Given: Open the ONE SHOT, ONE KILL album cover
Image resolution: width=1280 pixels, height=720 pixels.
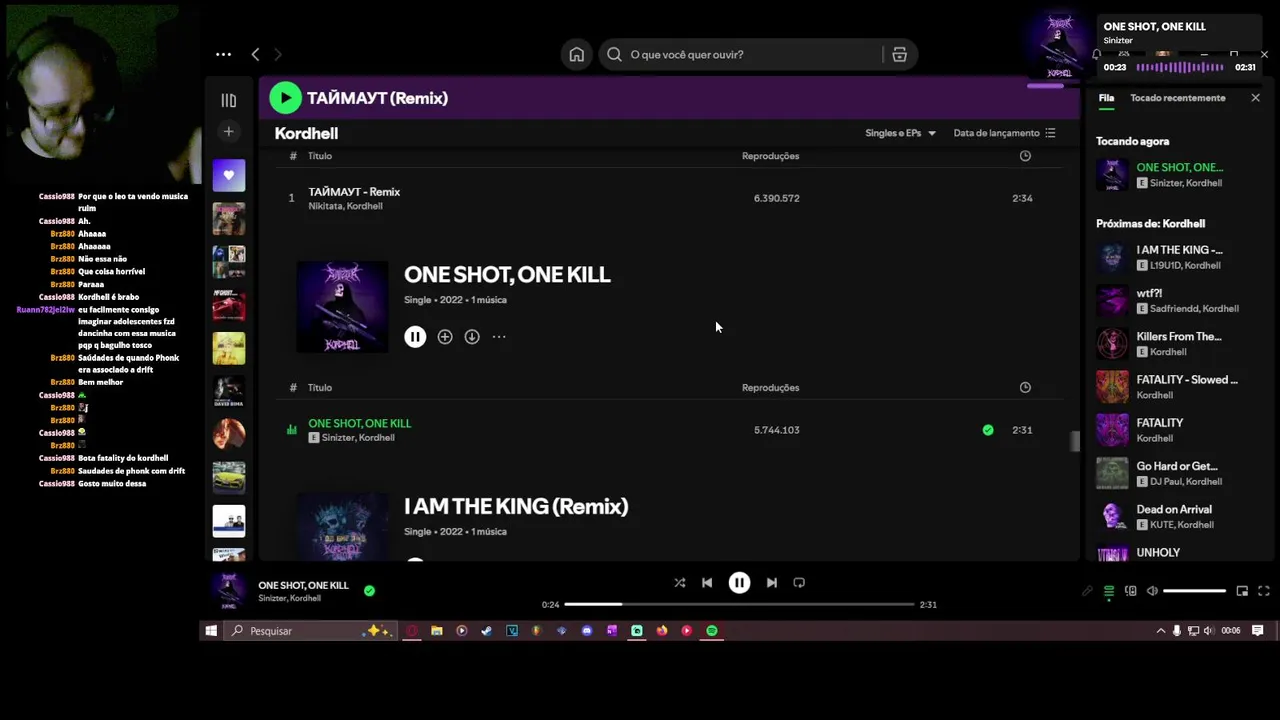Looking at the screenshot, I should pyautogui.click(x=342, y=306).
